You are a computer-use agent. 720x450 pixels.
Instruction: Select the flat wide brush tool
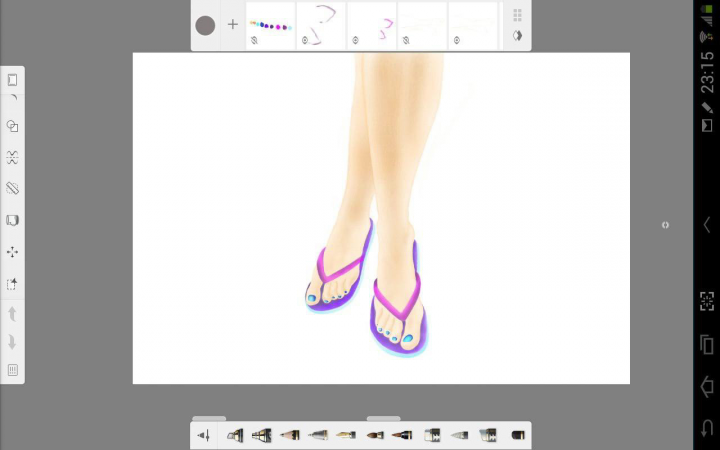click(x=432, y=435)
